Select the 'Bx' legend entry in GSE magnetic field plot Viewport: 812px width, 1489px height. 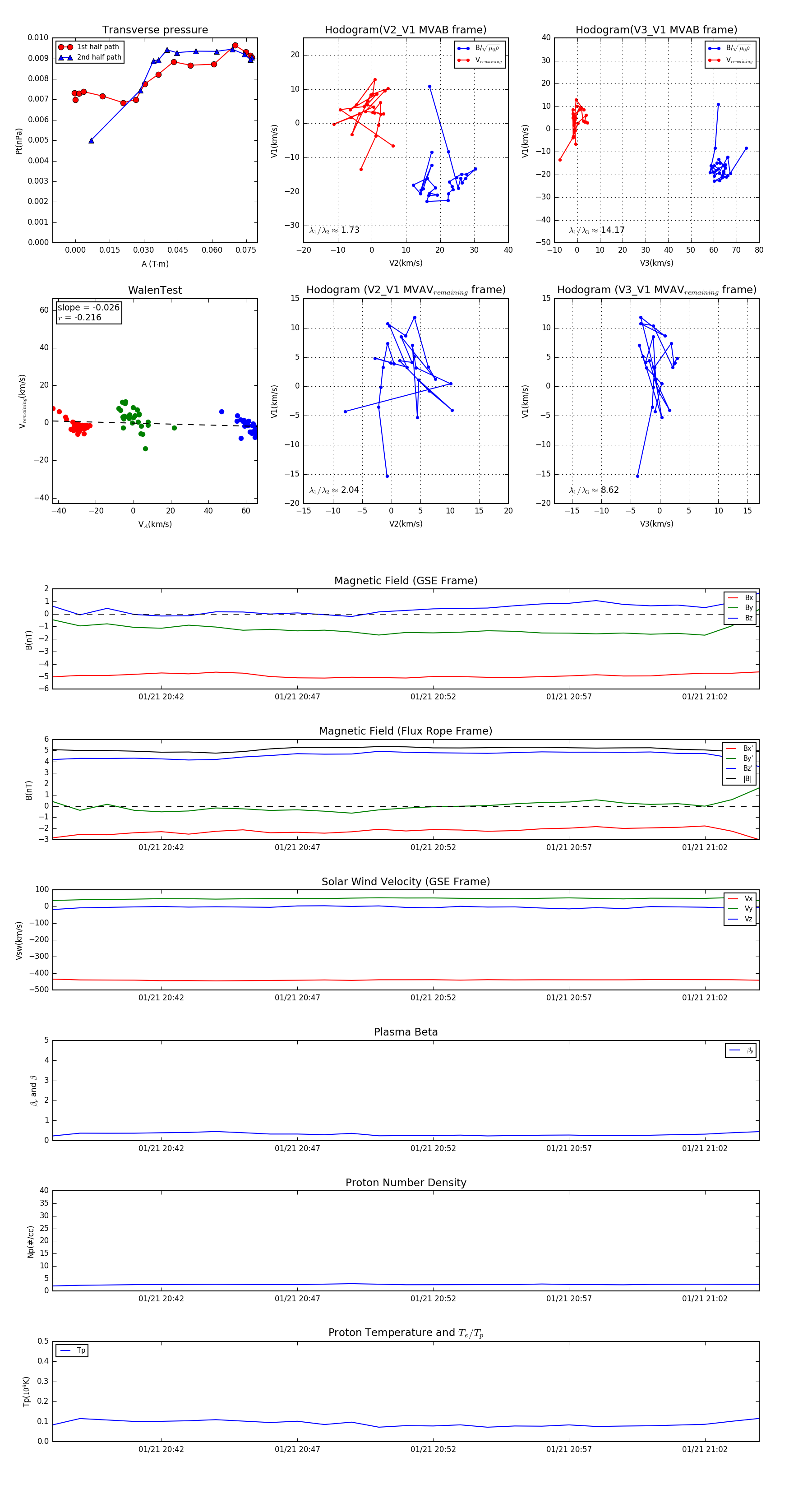(x=740, y=598)
